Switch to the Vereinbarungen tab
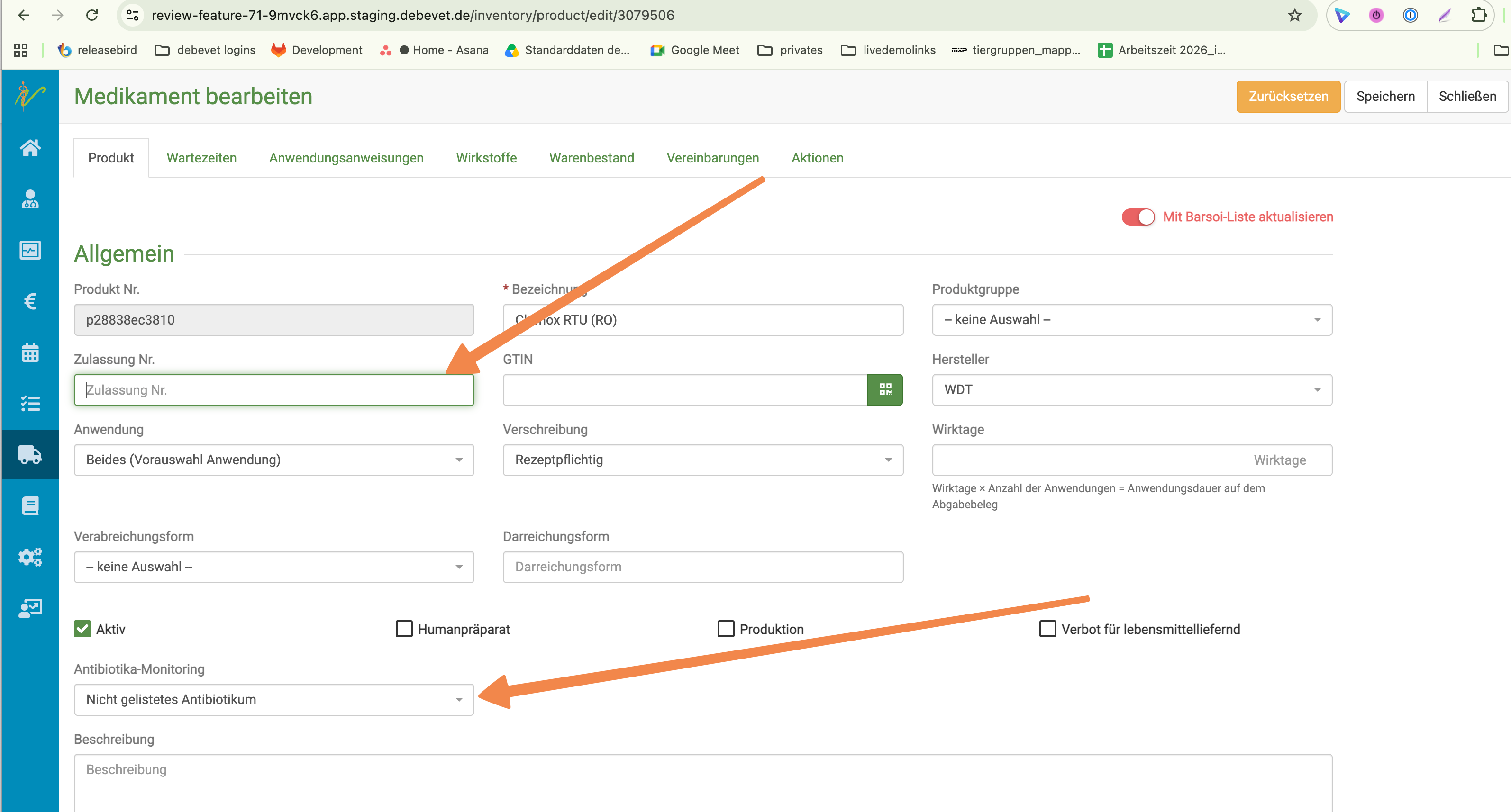 [x=713, y=158]
